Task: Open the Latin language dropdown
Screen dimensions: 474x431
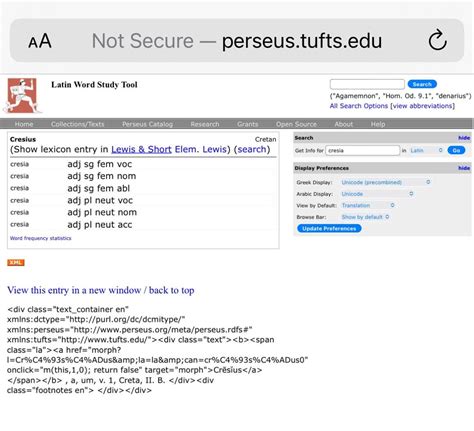Action: click(426, 151)
